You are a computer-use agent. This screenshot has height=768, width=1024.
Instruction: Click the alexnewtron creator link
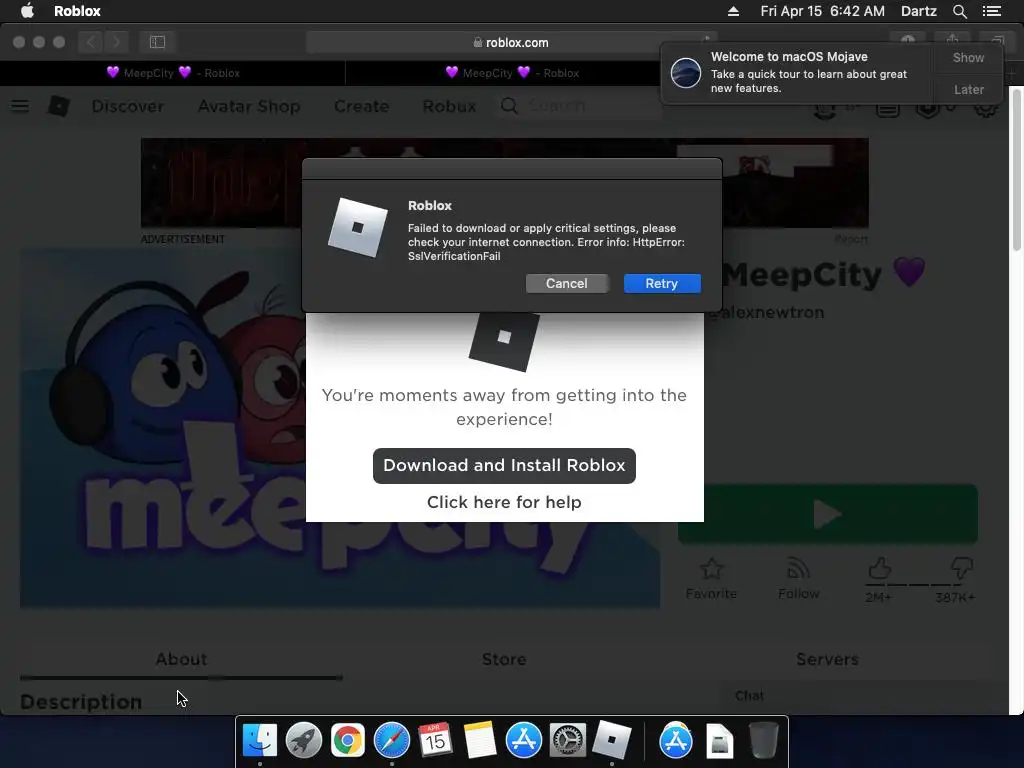click(767, 312)
